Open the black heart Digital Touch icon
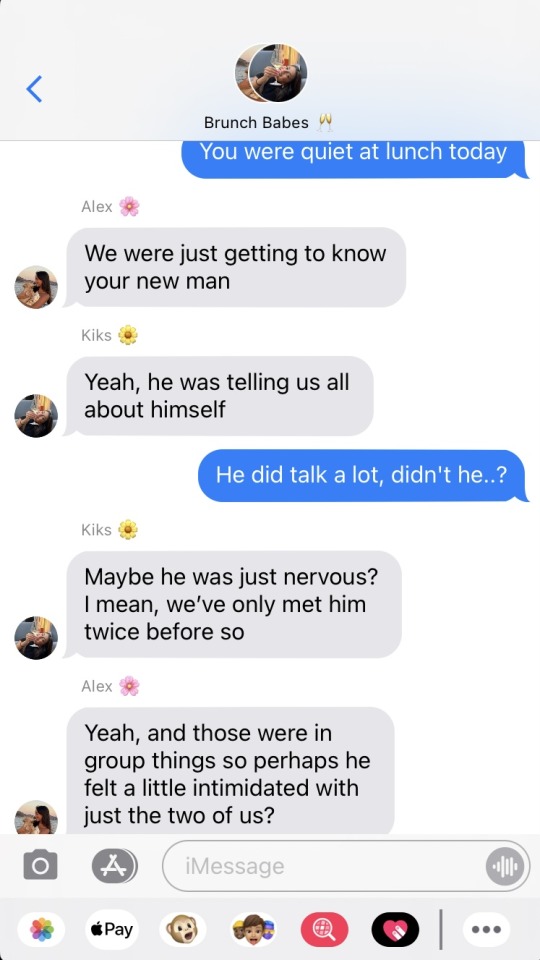Screen dimensions: 540x960 click(x=396, y=929)
